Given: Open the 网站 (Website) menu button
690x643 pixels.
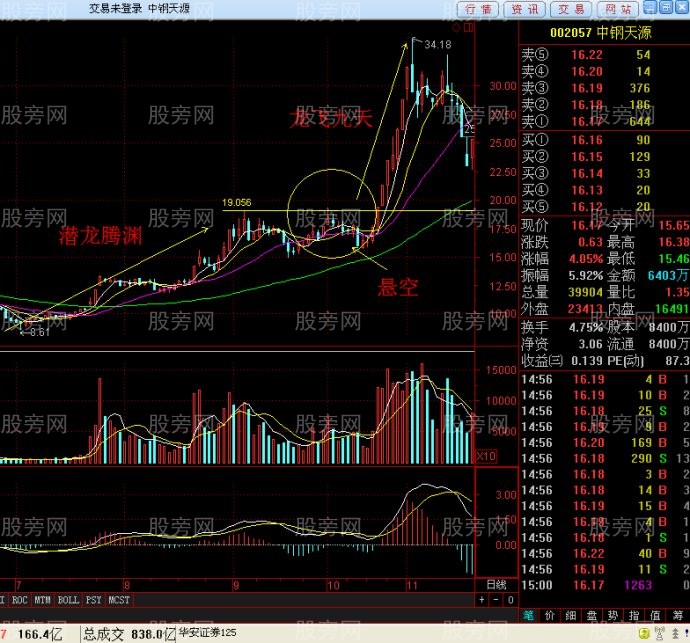Looking at the screenshot, I should click(x=618, y=9).
